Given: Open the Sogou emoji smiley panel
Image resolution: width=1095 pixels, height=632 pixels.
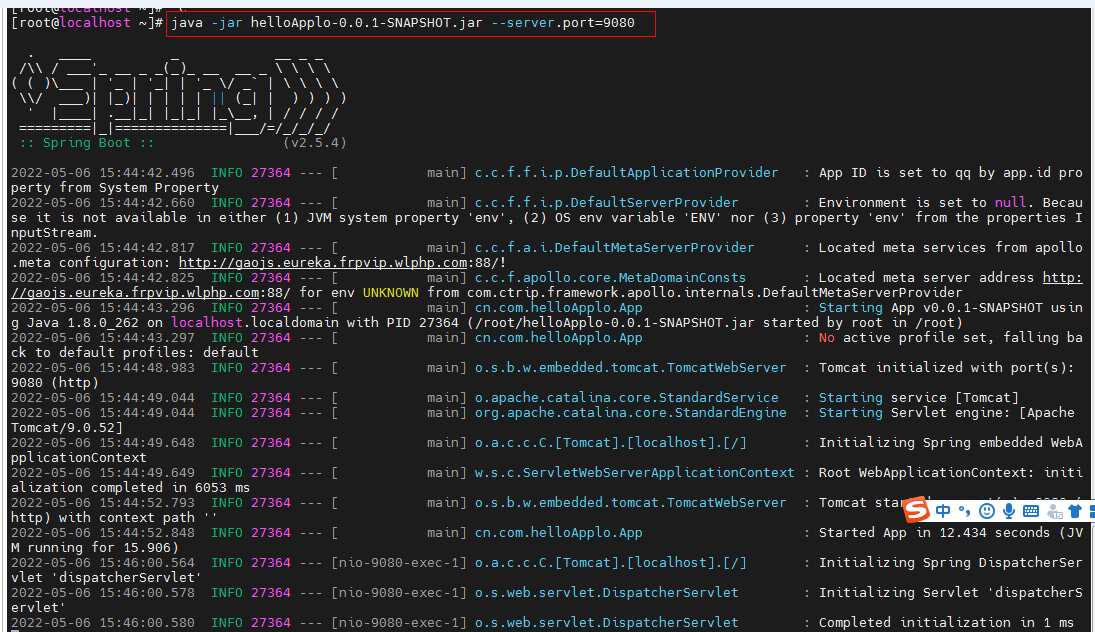Looking at the screenshot, I should (987, 511).
